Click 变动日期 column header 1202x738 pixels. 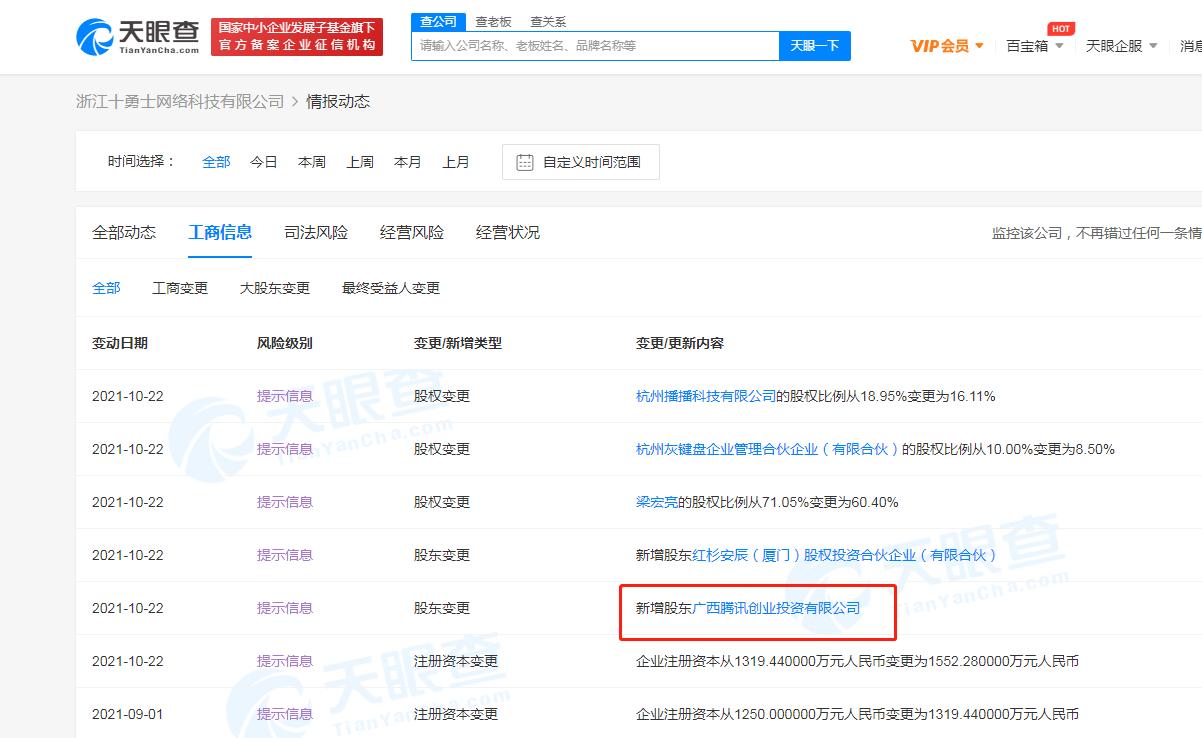(x=120, y=343)
